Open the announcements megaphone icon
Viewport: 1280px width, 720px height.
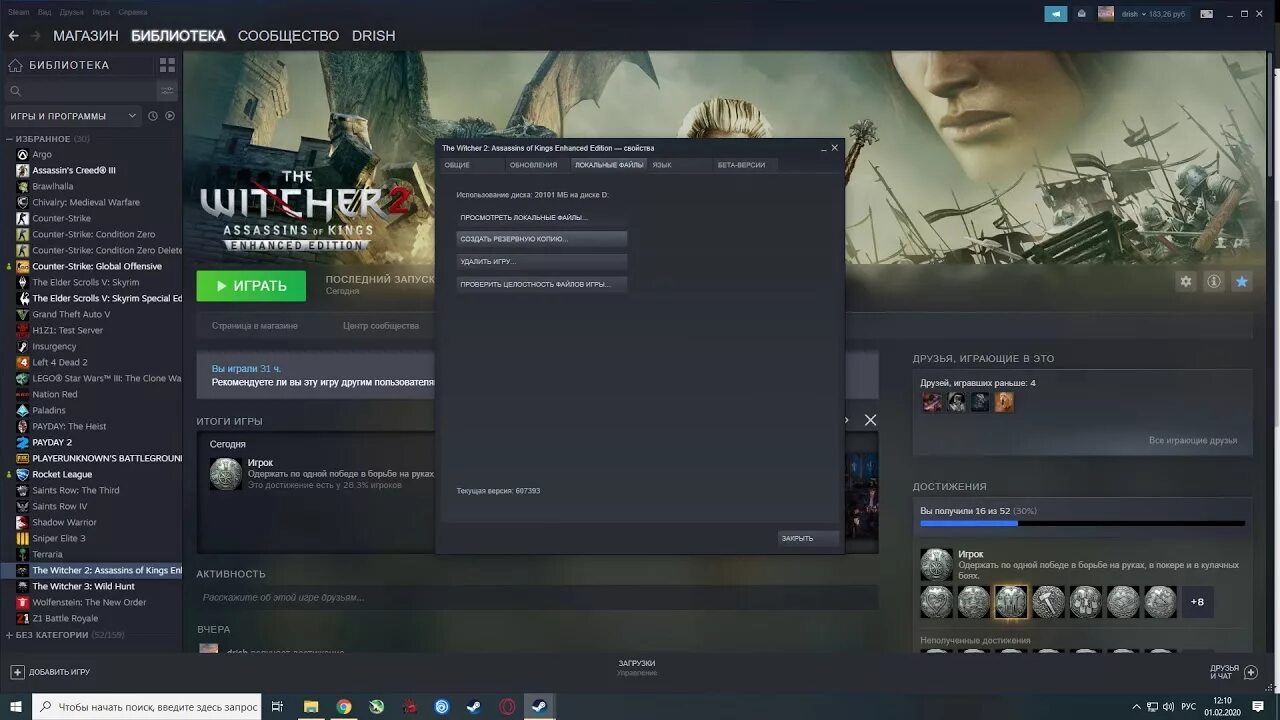pyautogui.click(x=1056, y=14)
